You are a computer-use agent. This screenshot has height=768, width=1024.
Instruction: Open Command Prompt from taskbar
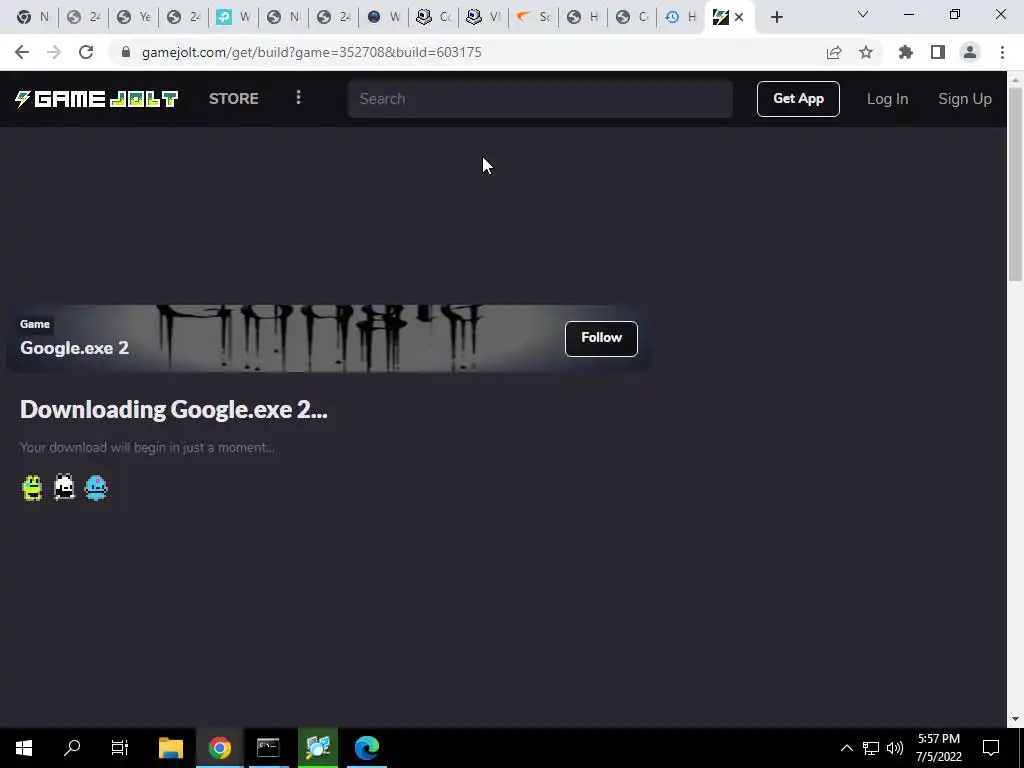coord(268,748)
